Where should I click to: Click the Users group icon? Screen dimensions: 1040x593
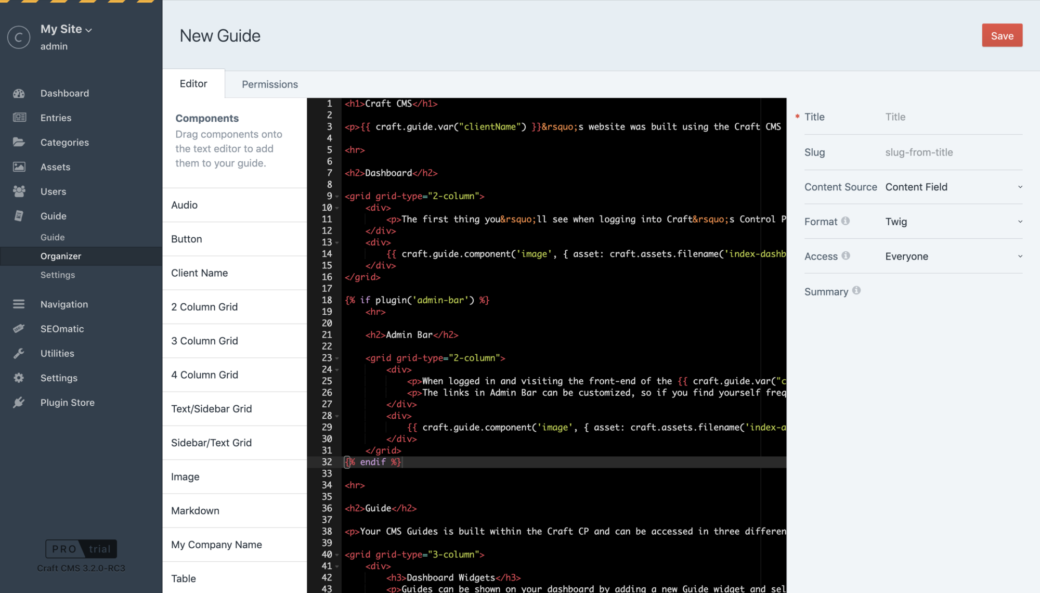coord(19,192)
